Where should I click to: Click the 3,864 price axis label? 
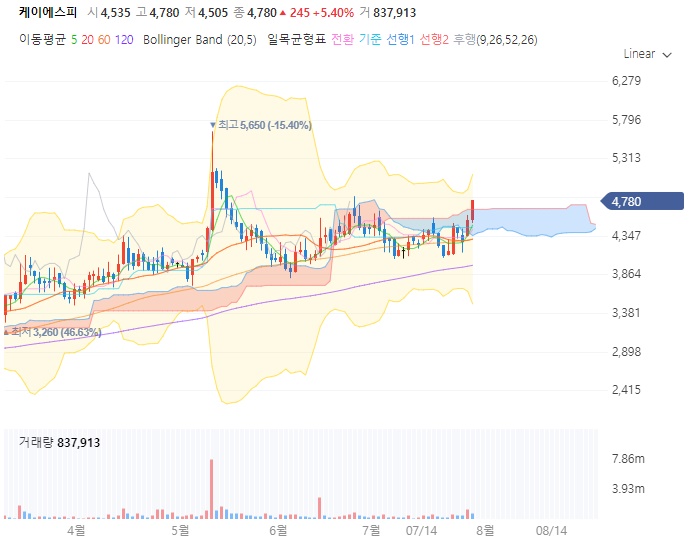pyautogui.click(x=626, y=274)
